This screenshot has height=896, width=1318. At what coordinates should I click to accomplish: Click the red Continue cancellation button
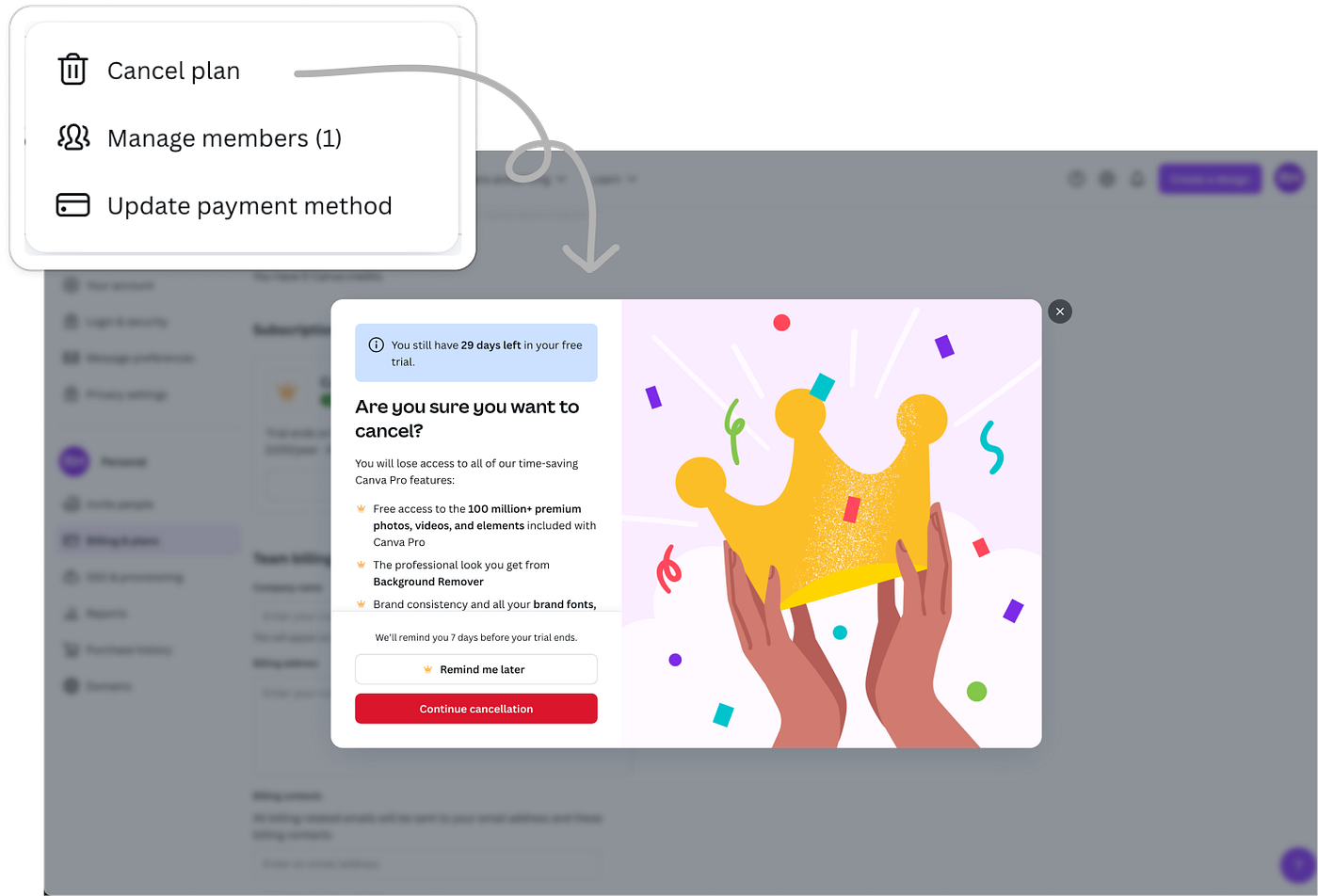click(x=476, y=709)
